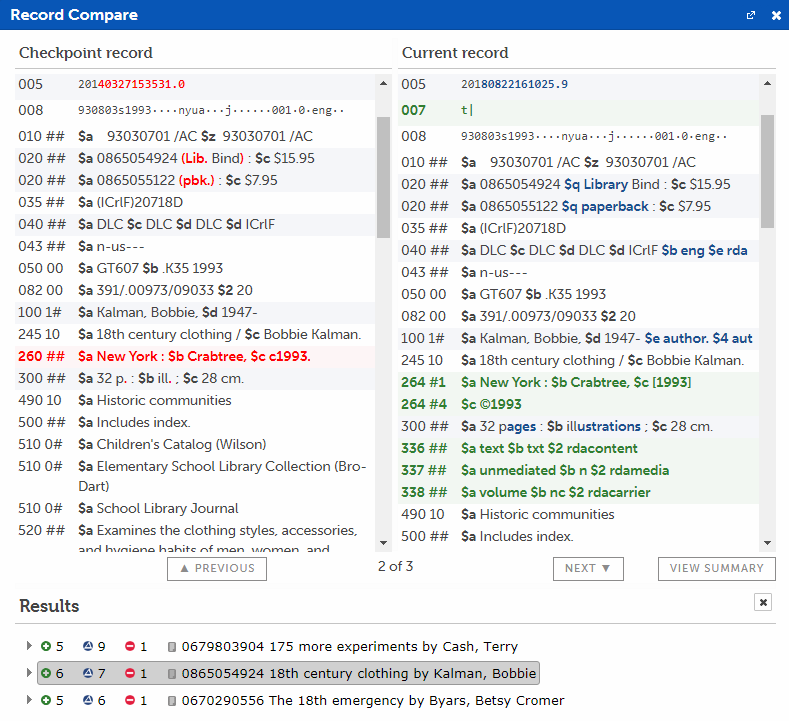Click book icon beside 0679803904 result
The image size is (789, 721).
click(171, 647)
